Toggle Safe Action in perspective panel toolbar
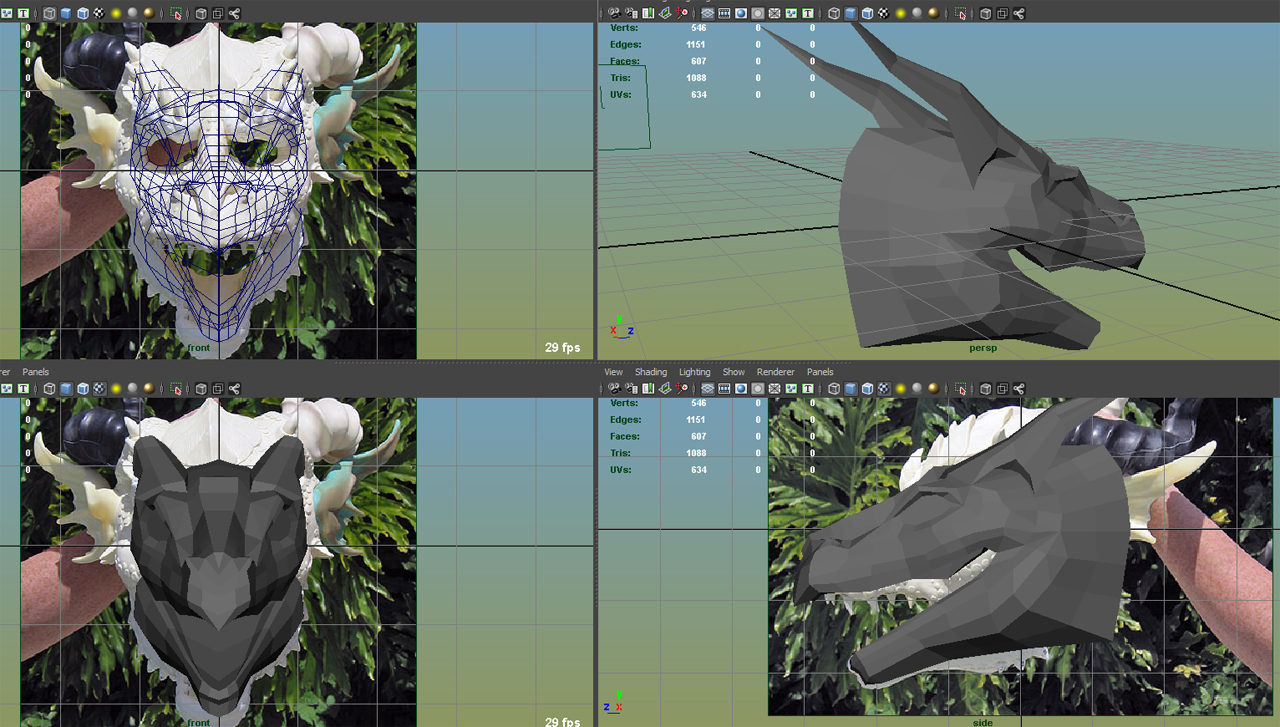The width and height of the screenshot is (1280, 727). click(790, 14)
